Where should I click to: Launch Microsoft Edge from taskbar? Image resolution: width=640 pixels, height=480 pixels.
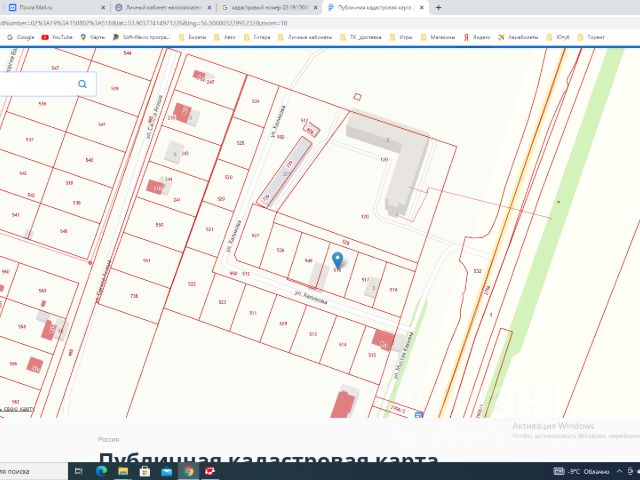[x=101, y=471]
